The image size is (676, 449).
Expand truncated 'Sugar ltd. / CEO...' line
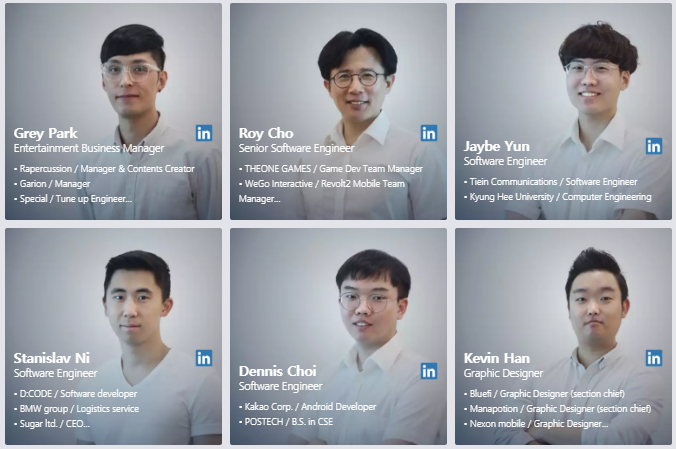tap(52, 424)
